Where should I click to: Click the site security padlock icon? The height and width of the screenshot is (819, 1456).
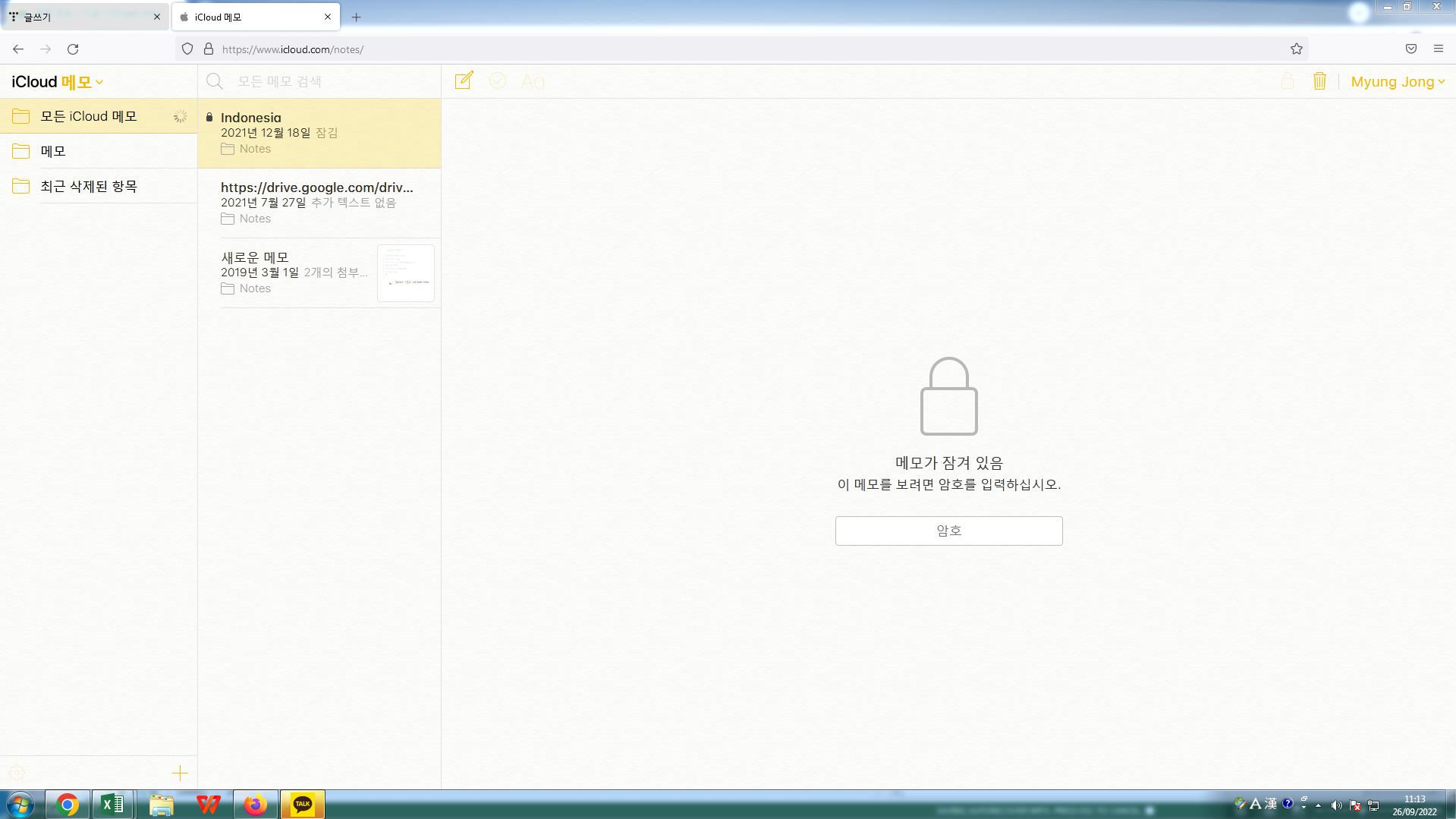tap(209, 49)
